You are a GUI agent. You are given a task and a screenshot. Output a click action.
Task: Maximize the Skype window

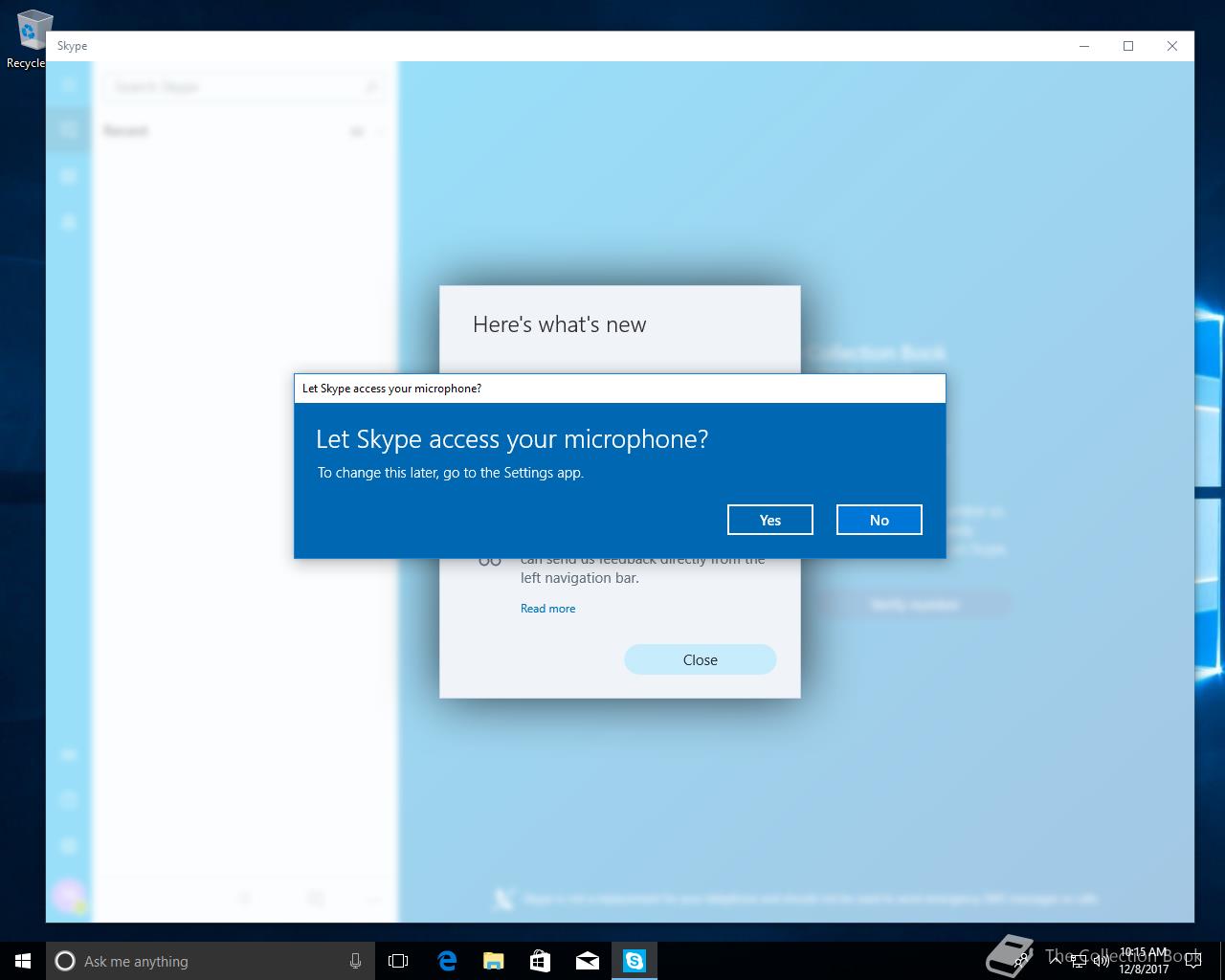point(1128,46)
